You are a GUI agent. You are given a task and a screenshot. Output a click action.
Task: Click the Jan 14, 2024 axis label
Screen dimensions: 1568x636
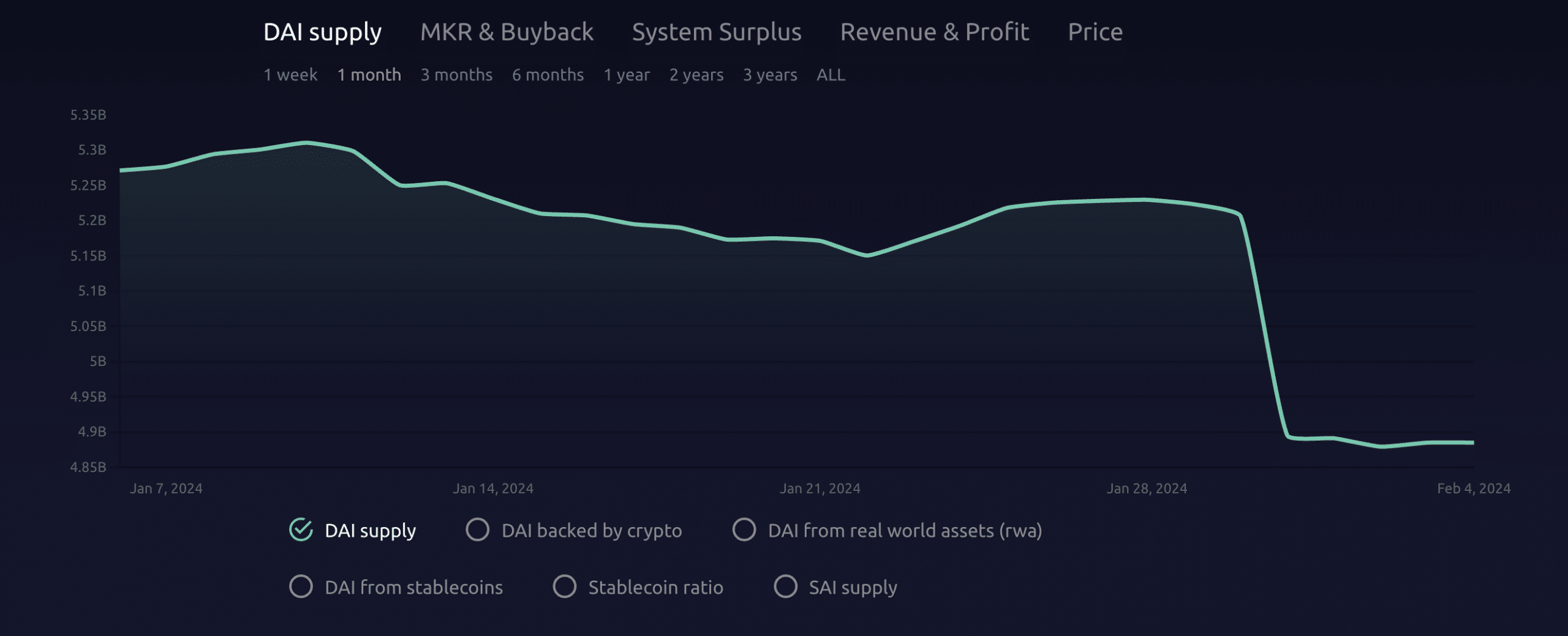pyautogui.click(x=493, y=488)
